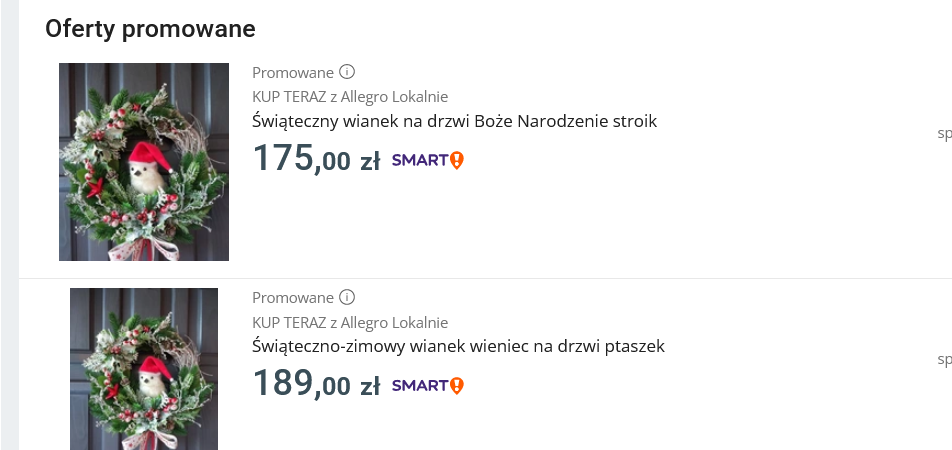This screenshot has width=952, height=450.
Task: Open thumbnail of Świąteczny wianek na drzwi offer
Action: [x=144, y=162]
